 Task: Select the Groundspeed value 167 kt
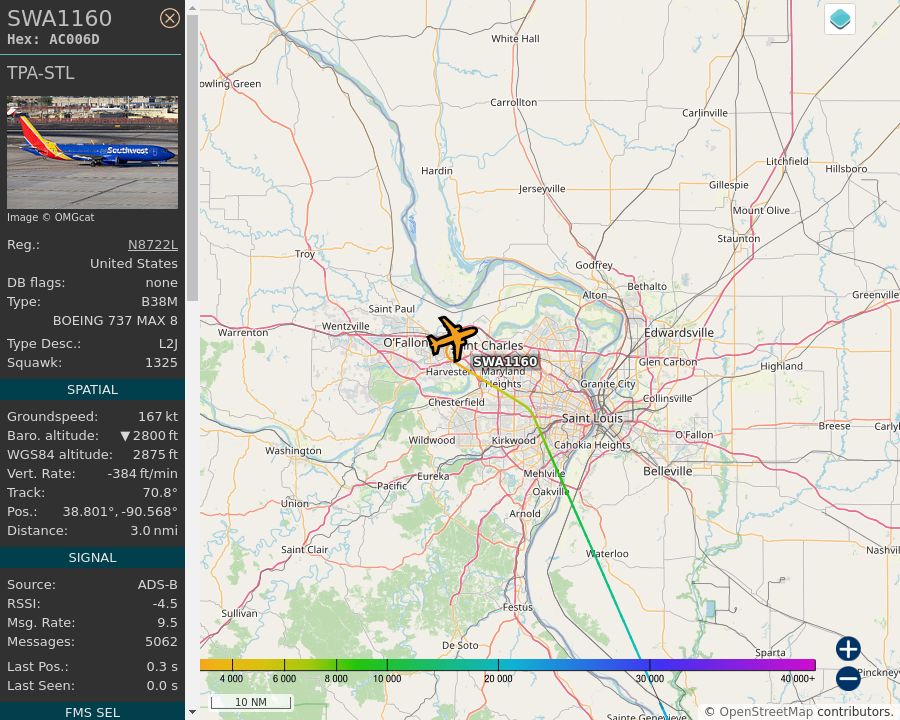tap(158, 416)
